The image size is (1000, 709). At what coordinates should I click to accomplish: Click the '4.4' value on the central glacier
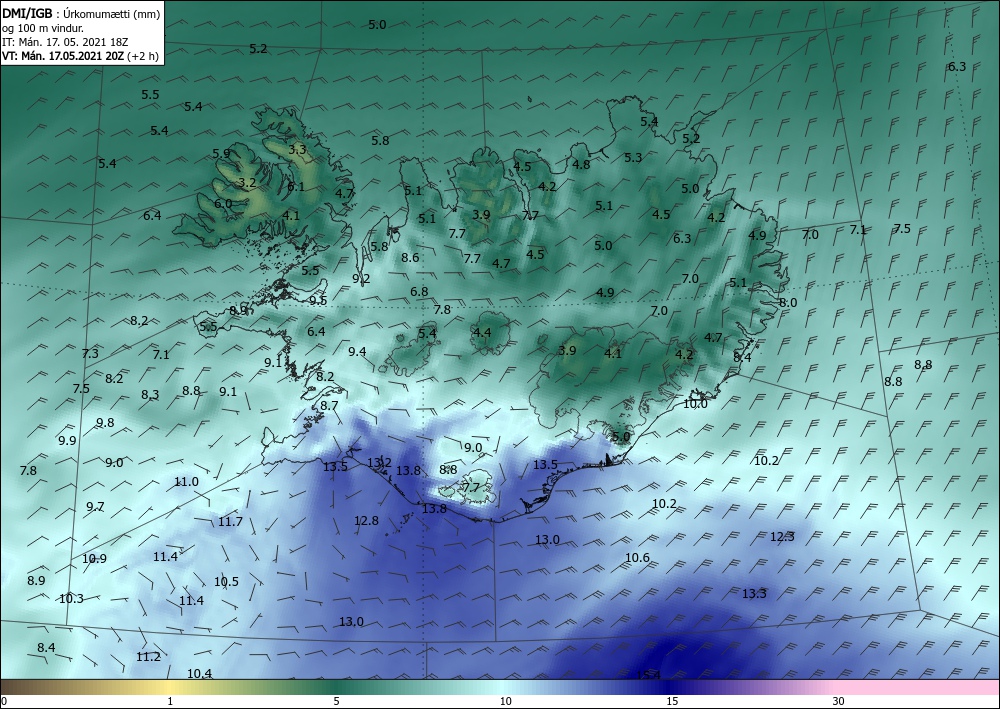(482, 332)
